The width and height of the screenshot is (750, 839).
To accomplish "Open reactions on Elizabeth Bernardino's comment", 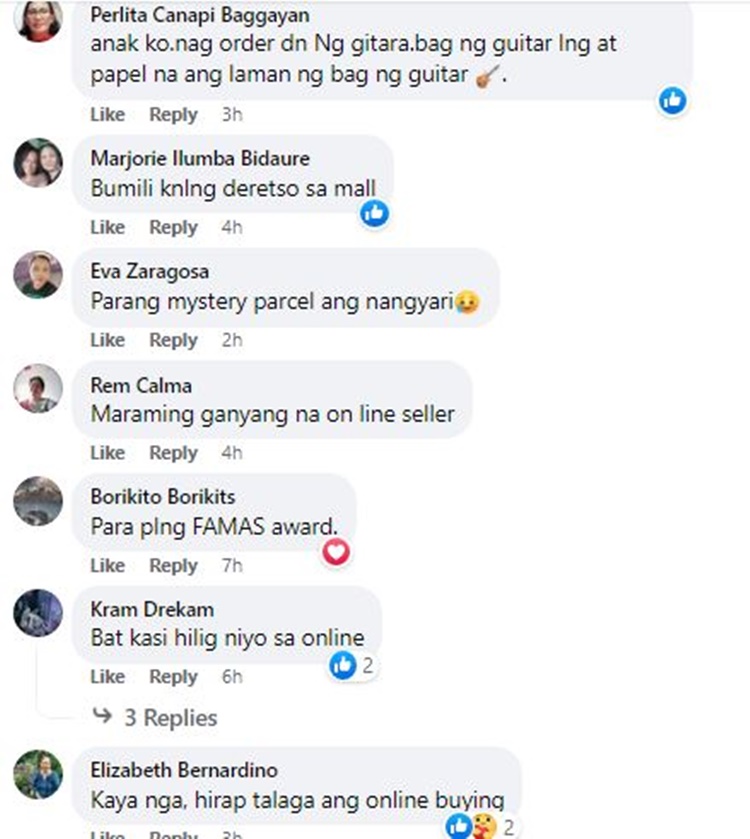I will pos(480,827).
